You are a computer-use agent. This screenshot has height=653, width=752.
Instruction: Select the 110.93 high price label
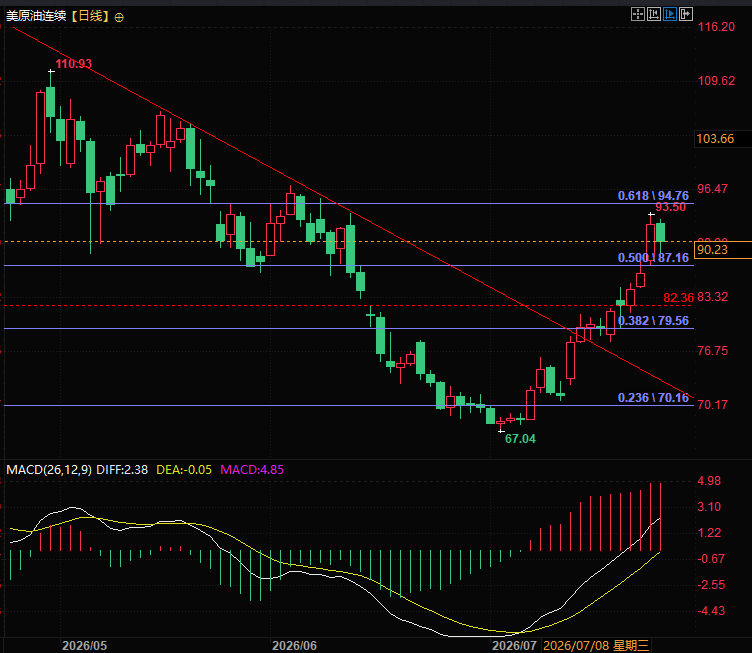tap(73, 64)
